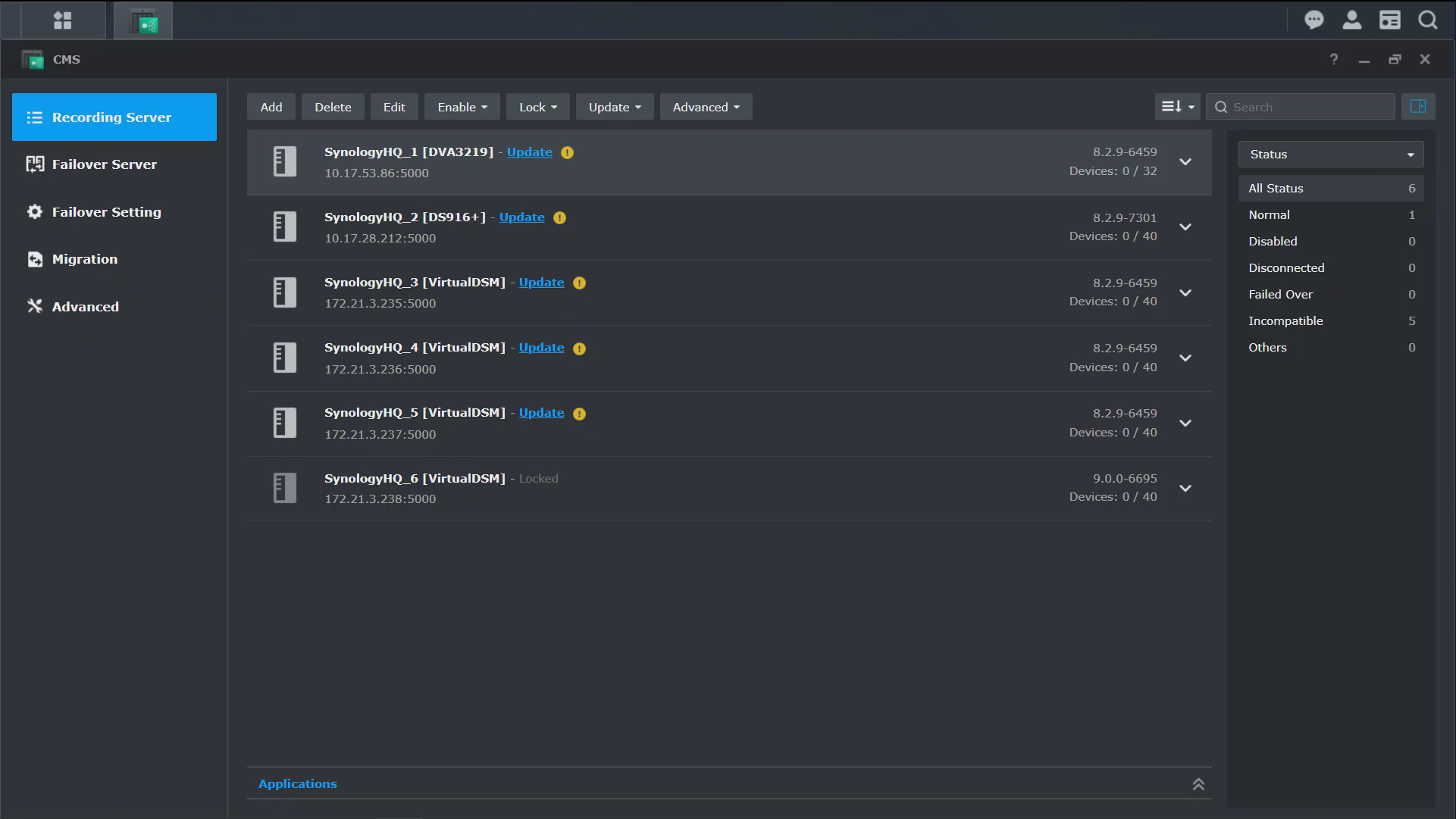Open the Advanced dropdown in toolbar

[706, 107]
